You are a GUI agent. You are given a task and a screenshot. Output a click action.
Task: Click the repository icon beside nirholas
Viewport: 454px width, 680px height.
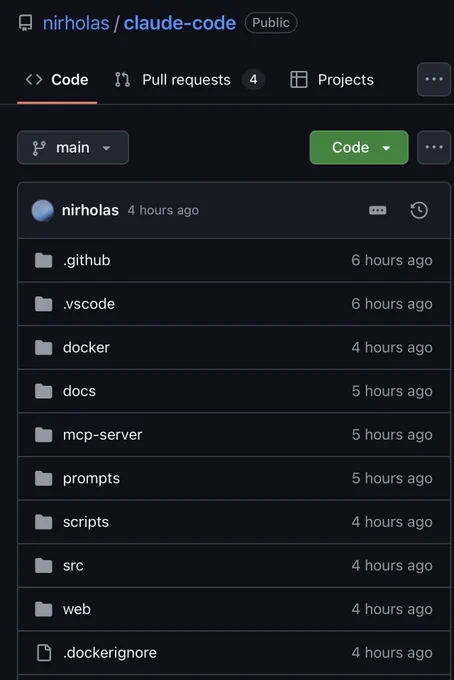(x=26, y=23)
